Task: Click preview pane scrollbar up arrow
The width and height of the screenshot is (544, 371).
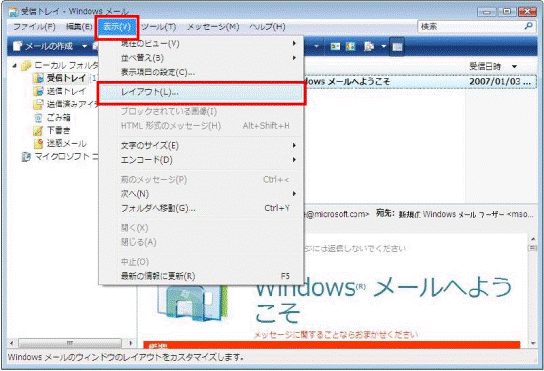Action: [533, 239]
